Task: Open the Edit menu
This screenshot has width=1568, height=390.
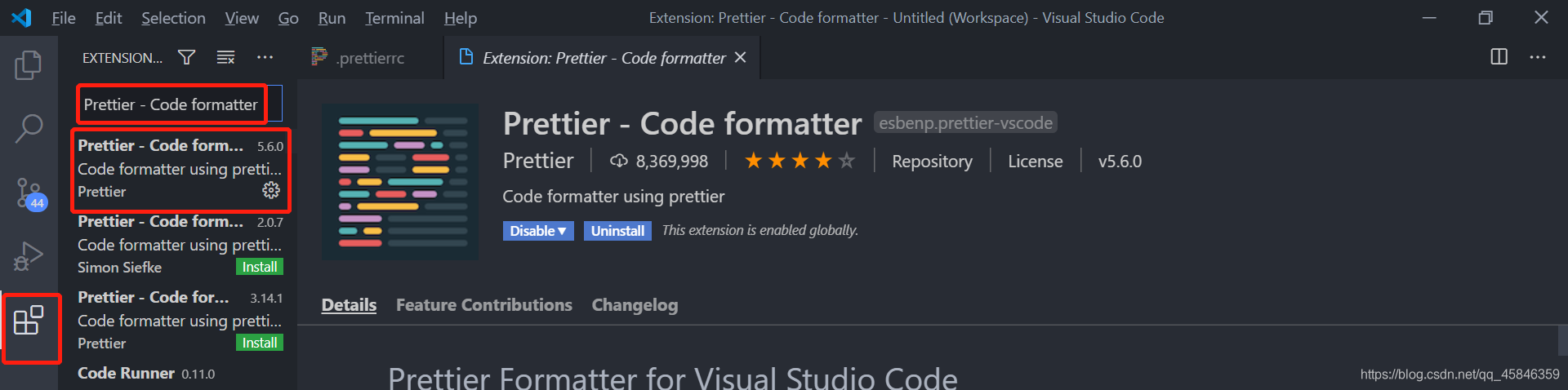Action: tap(108, 18)
